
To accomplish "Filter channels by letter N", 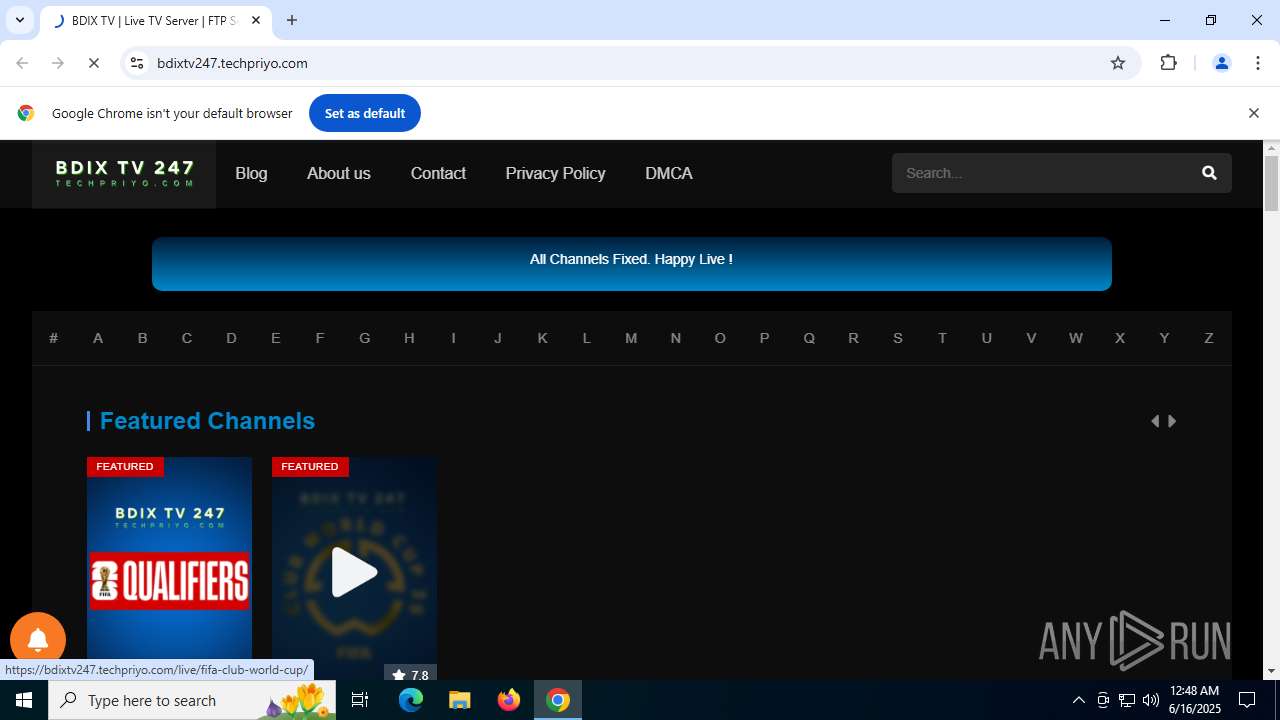I will tap(675, 338).
